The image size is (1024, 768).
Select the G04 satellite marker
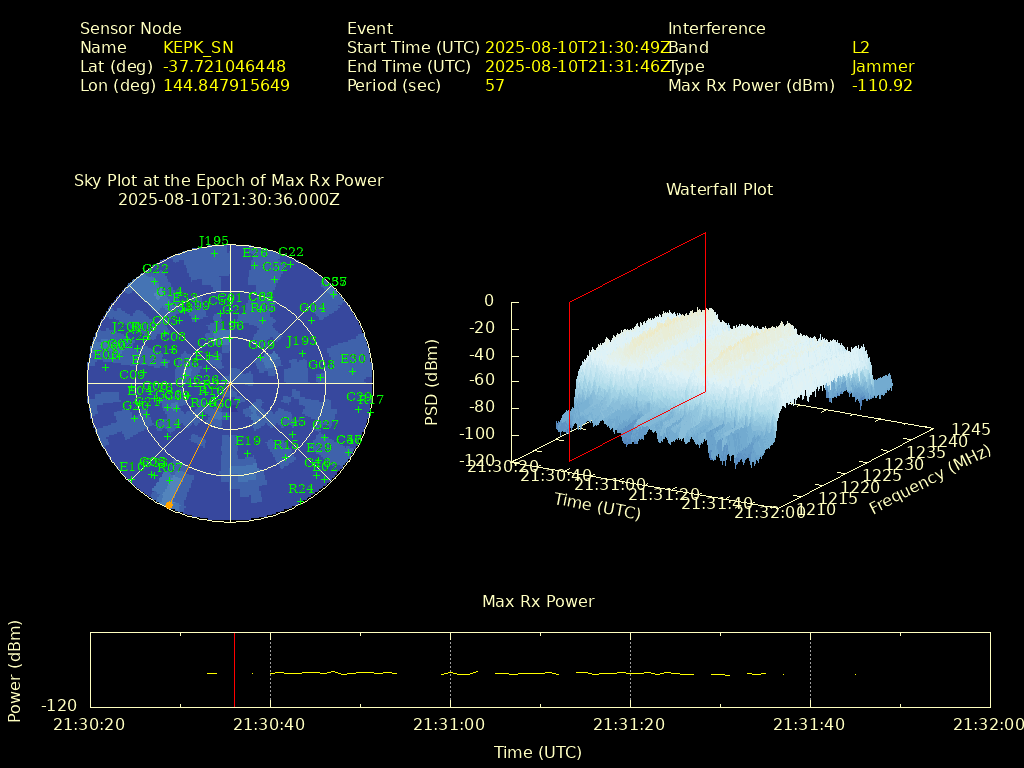click(313, 319)
